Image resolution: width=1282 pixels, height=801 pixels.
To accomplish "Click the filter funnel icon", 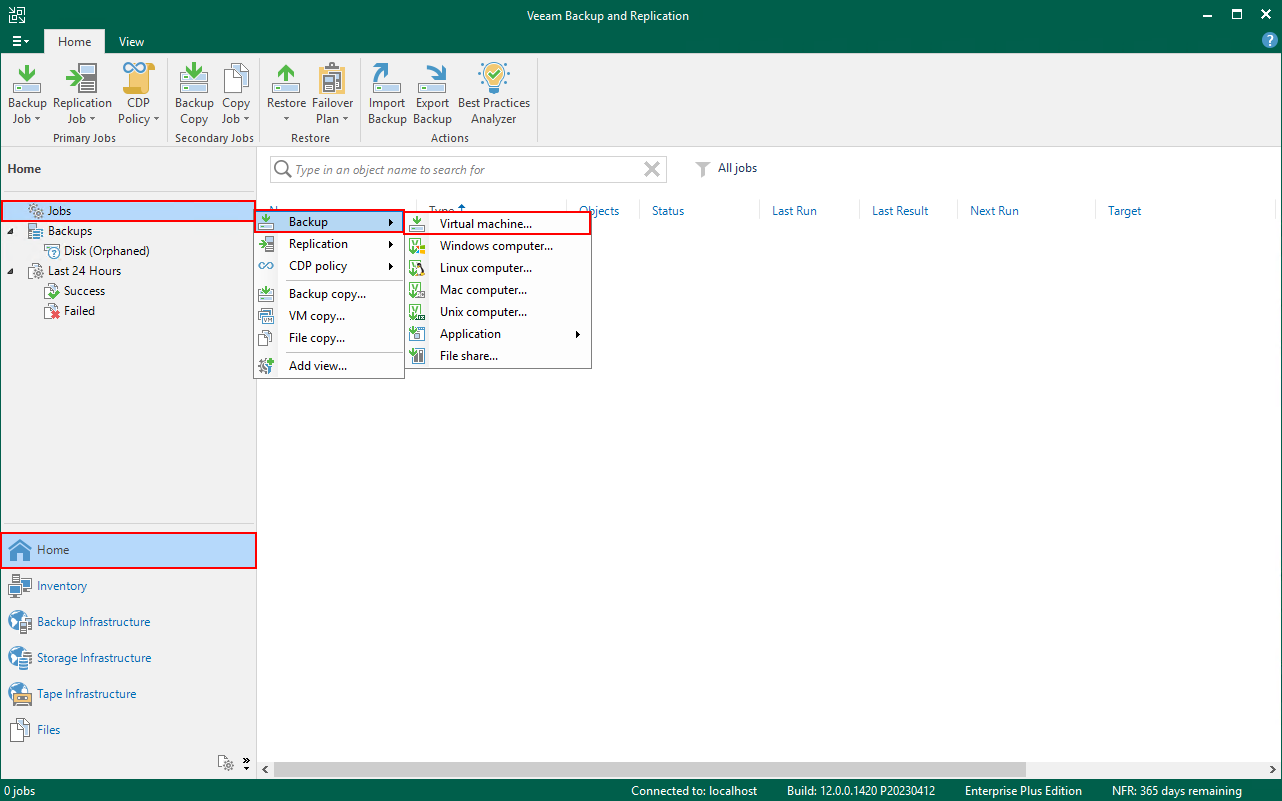I will coord(703,170).
